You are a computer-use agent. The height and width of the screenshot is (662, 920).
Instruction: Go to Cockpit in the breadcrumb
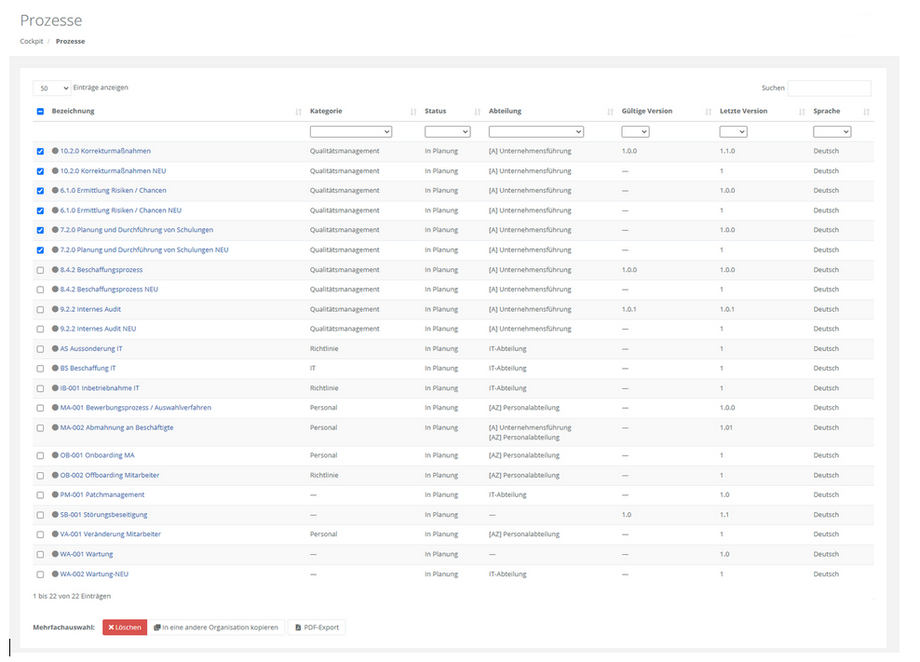pos(31,41)
